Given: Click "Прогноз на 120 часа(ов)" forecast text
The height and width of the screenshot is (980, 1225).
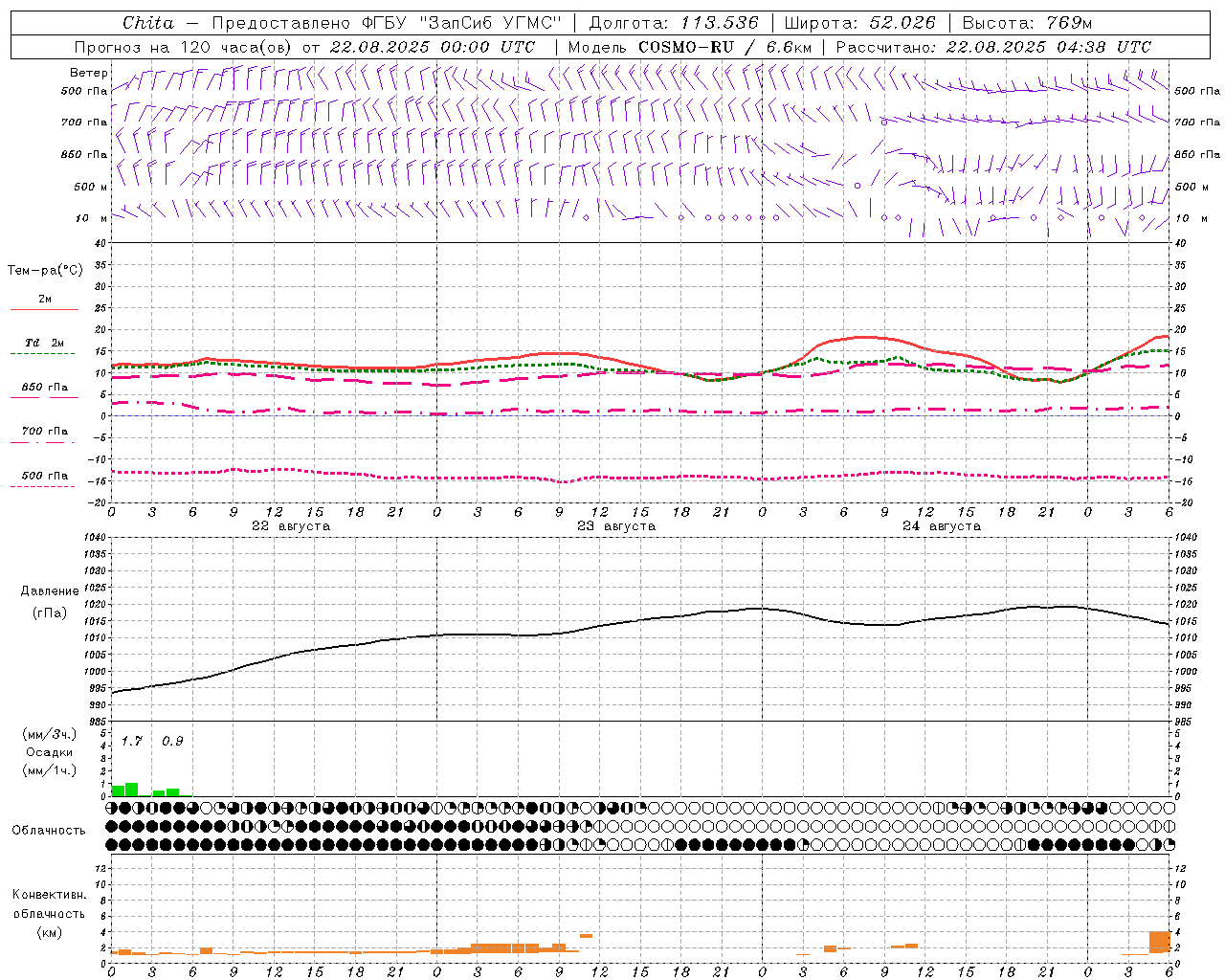Looking at the screenshot, I should point(184,47).
